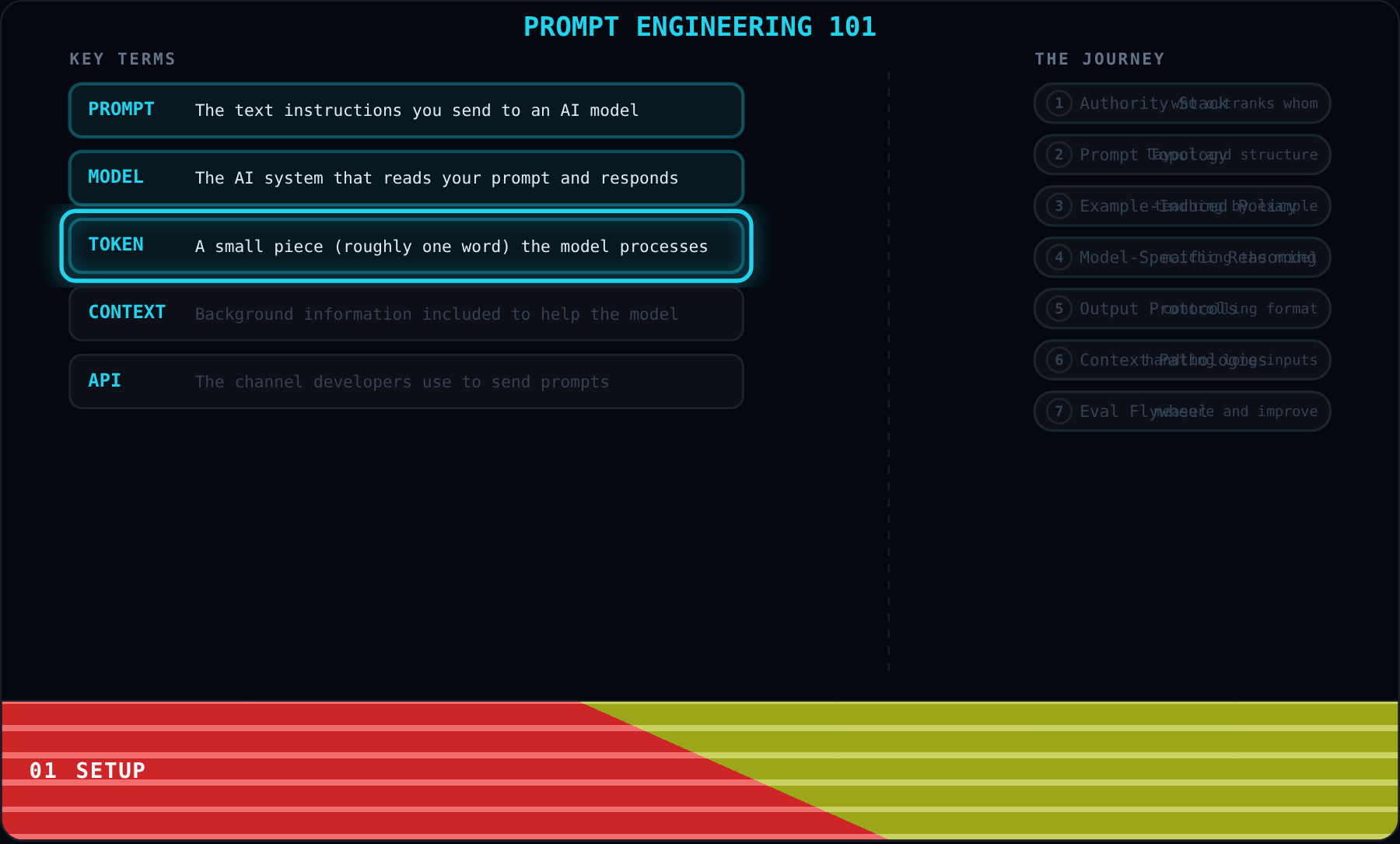Click the highlighted TOKEN card
This screenshot has height=844, width=1400.
(x=406, y=246)
